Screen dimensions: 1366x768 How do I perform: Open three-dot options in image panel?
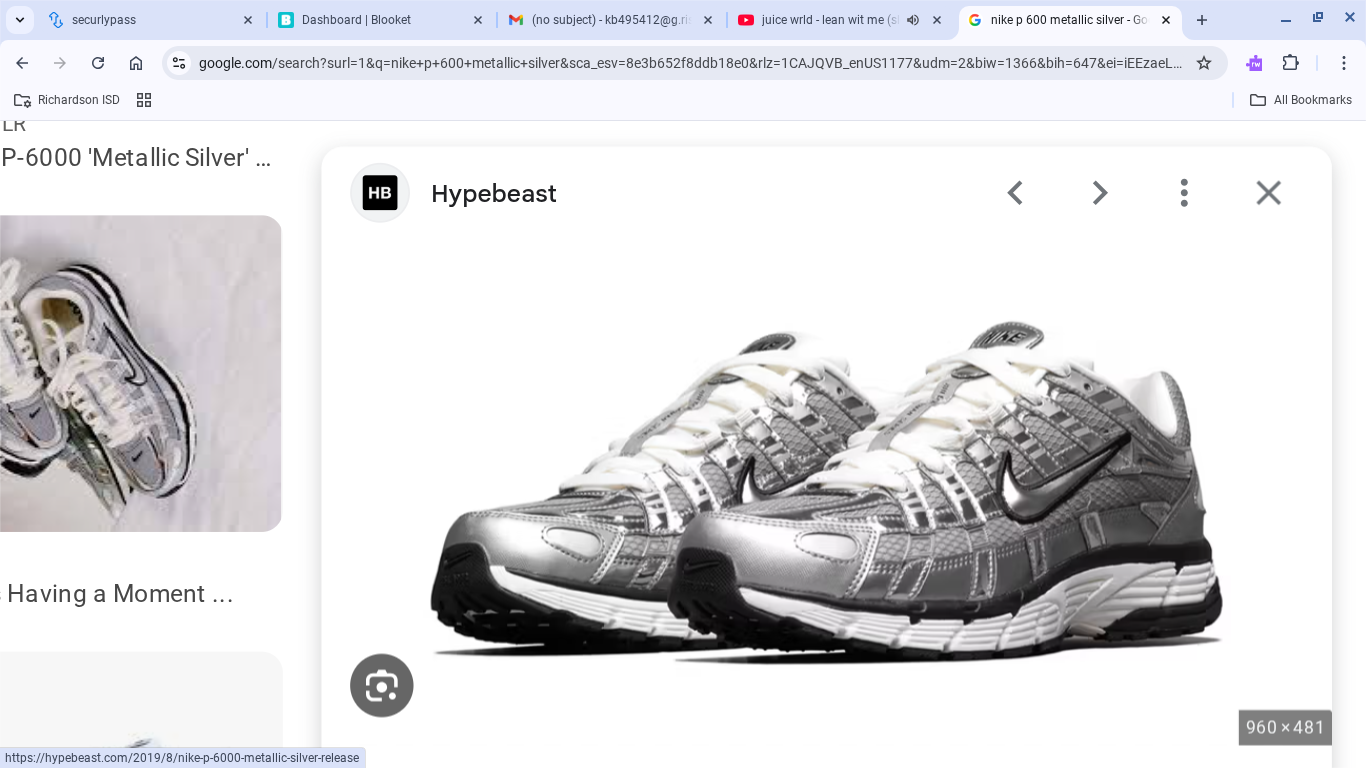point(1184,193)
